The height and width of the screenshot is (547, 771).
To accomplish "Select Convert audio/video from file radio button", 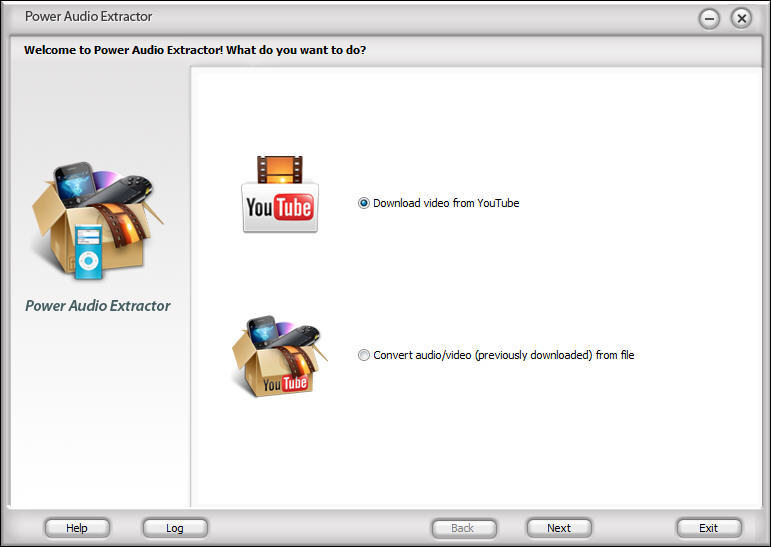I will pos(364,355).
